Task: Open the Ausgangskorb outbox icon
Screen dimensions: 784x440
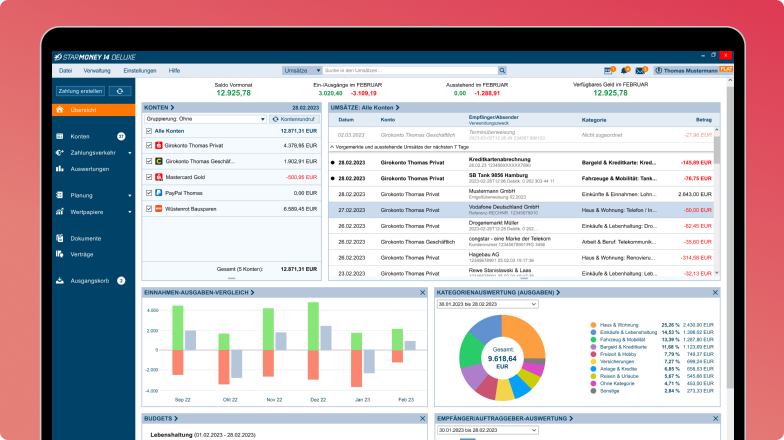Action: tap(60, 281)
